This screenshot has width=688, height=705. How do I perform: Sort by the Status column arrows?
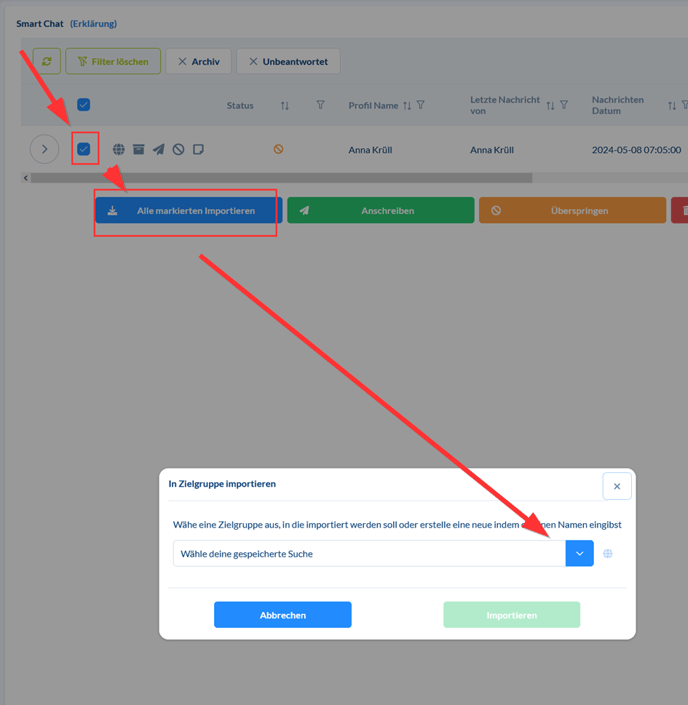click(x=285, y=105)
